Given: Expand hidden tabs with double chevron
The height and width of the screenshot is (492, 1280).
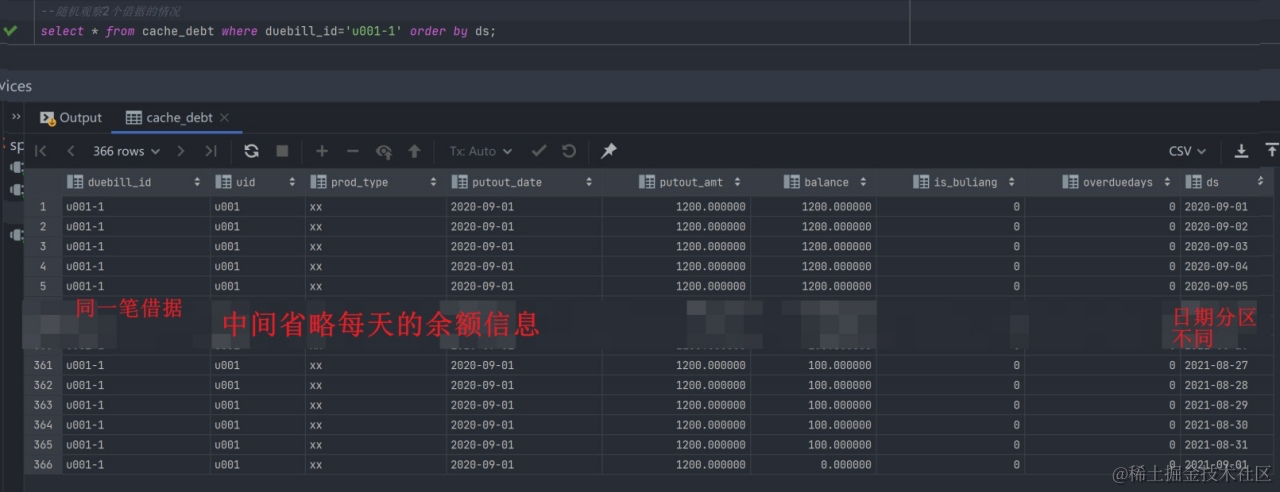Looking at the screenshot, I should (16, 117).
